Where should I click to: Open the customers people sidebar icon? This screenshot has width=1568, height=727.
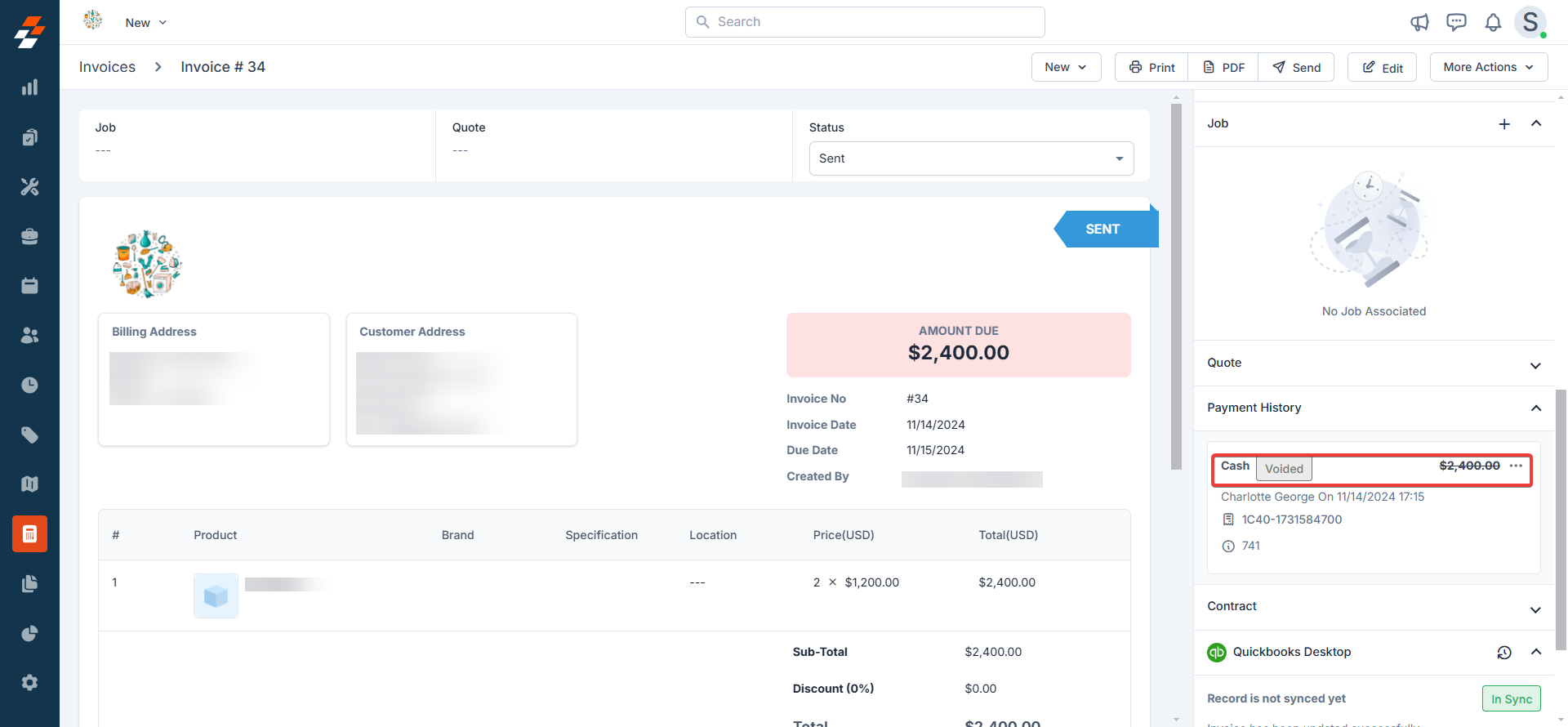click(29, 336)
